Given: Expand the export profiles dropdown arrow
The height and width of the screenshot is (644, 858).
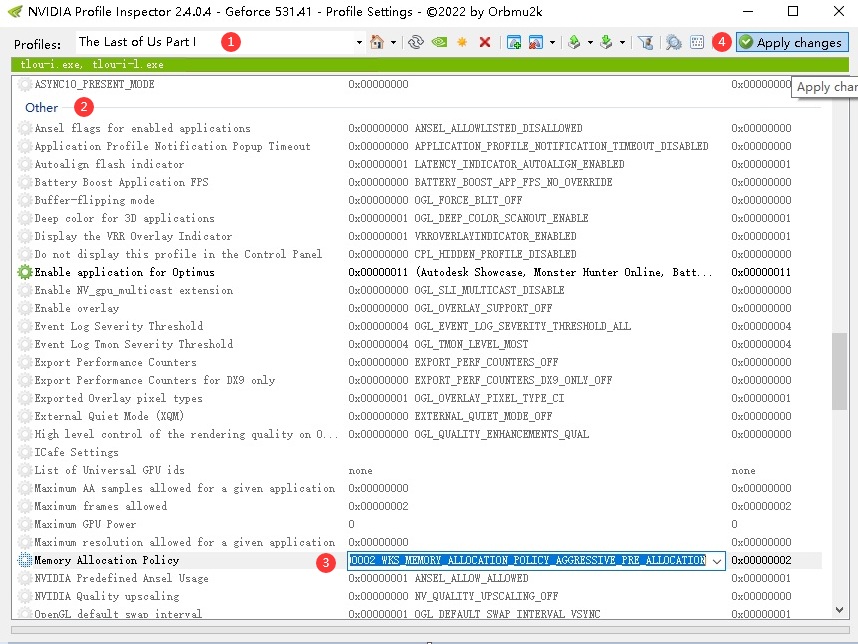Looking at the screenshot, I should [x=590, y=42].
